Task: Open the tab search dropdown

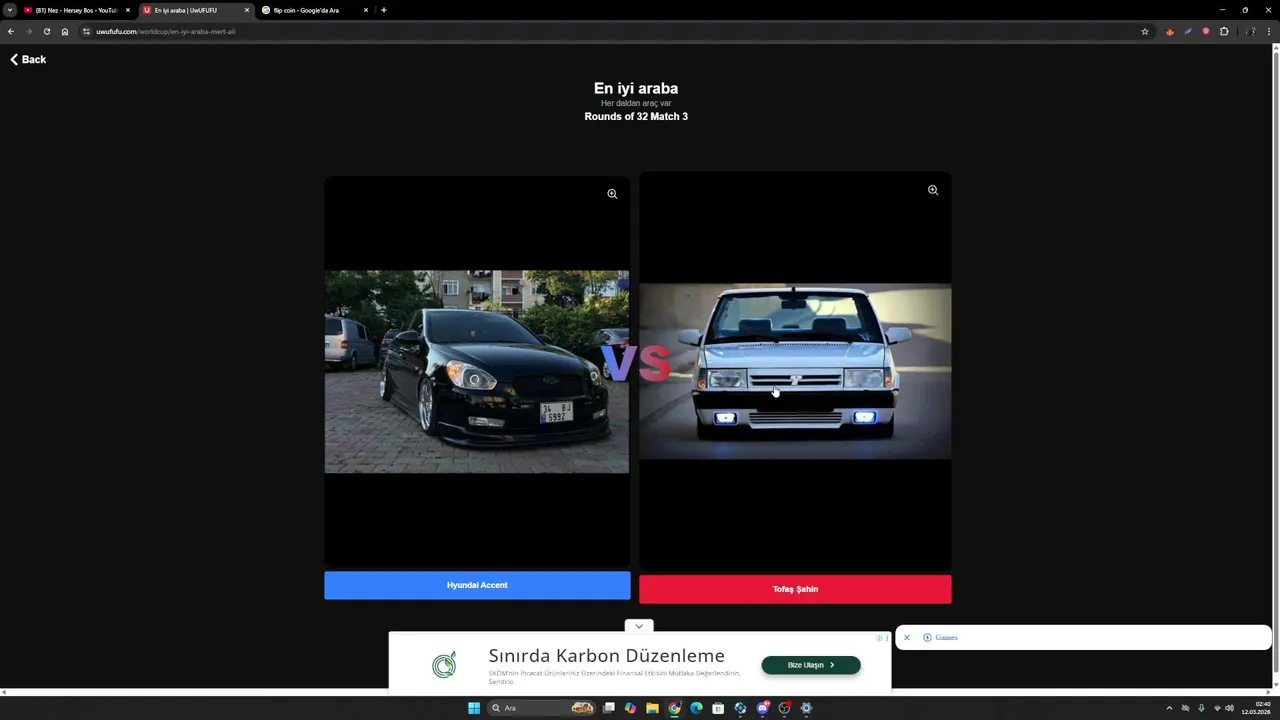Action: pyautogui.click(x=9, y=10)
